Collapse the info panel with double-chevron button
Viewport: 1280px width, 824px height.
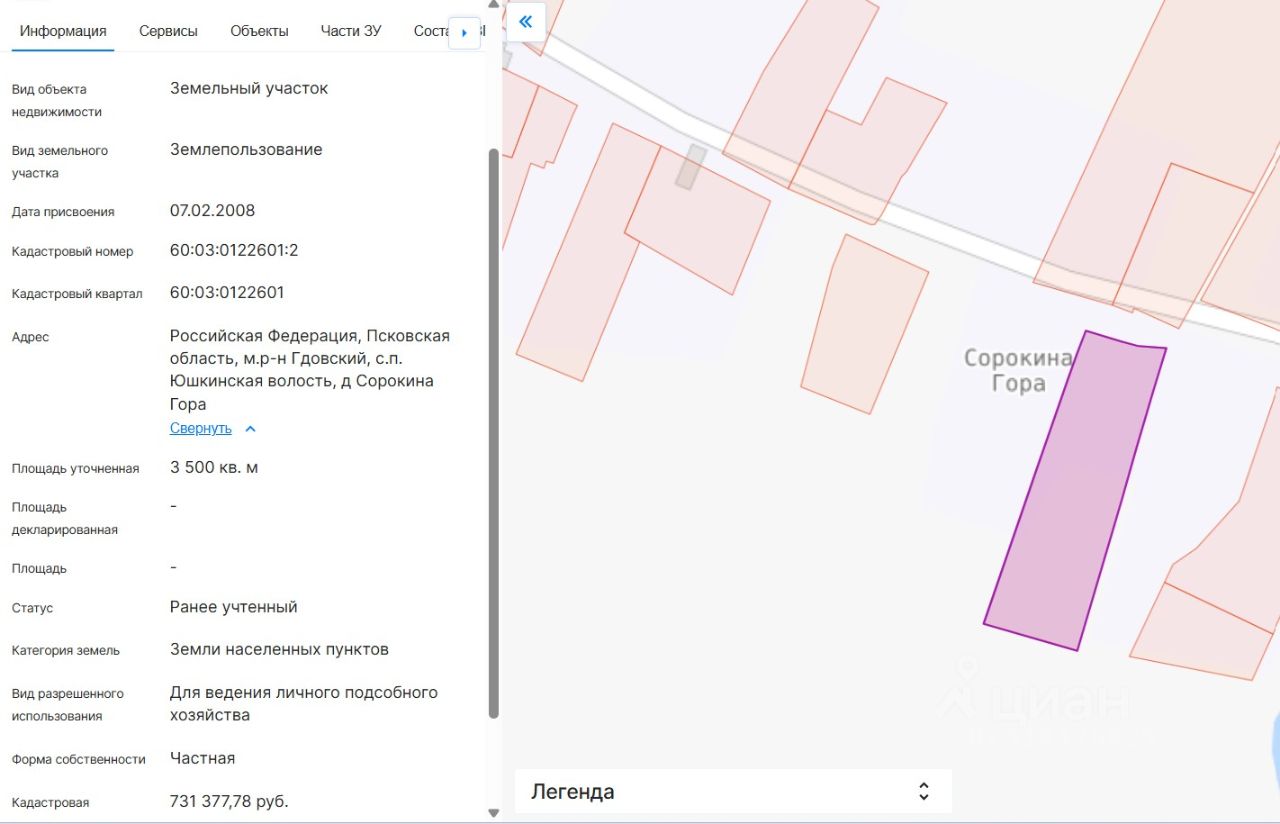526,22
